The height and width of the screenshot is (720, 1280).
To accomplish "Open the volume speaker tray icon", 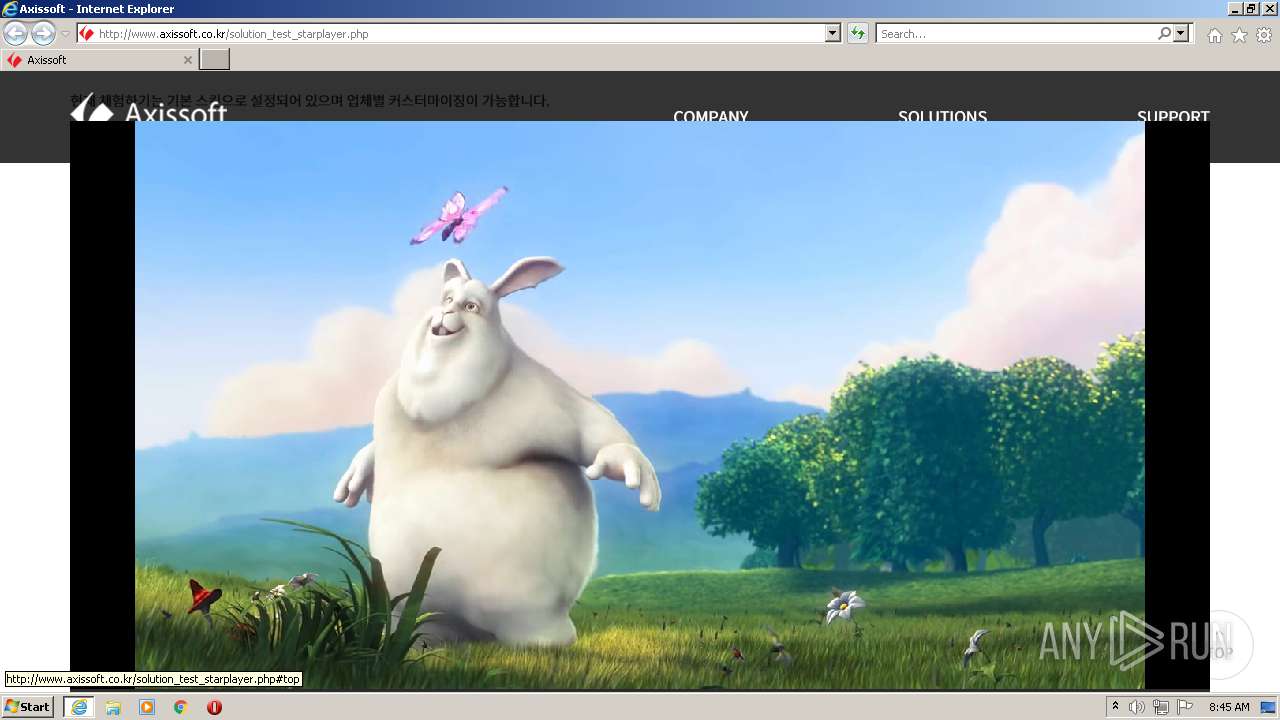I will [x=1137, y=707].
